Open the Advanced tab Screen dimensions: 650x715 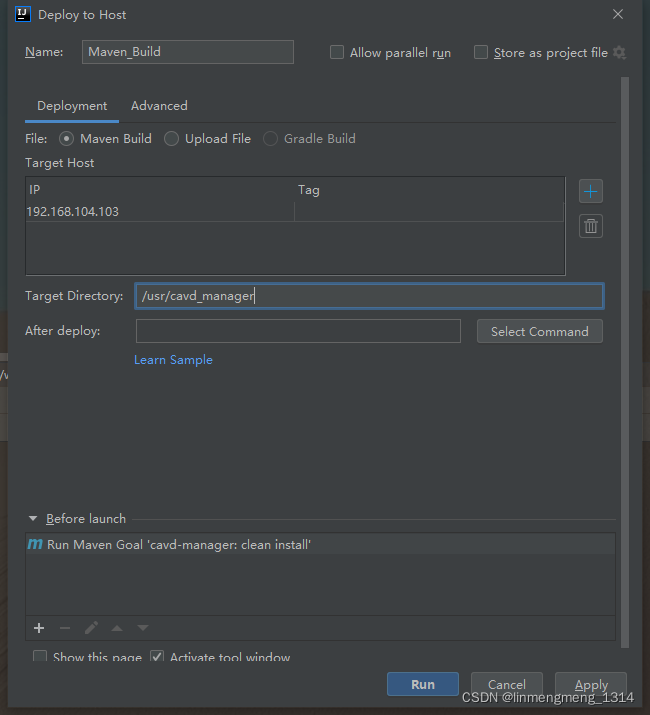[x=159, y=106]
